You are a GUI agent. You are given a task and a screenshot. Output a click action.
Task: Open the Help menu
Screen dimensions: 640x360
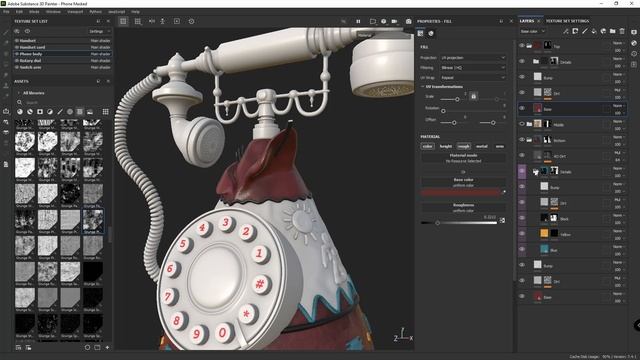click(x=135, y=12)
